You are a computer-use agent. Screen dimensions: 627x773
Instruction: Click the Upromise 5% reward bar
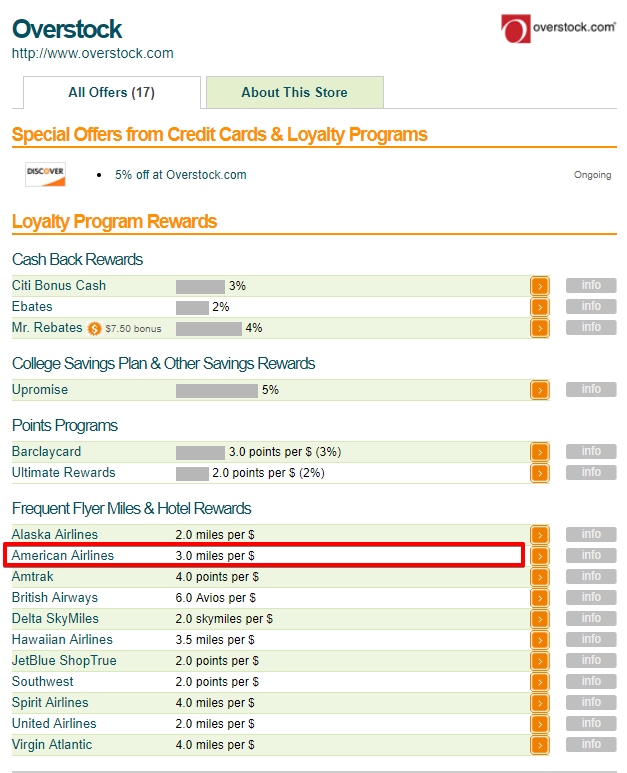click(217, 391)
